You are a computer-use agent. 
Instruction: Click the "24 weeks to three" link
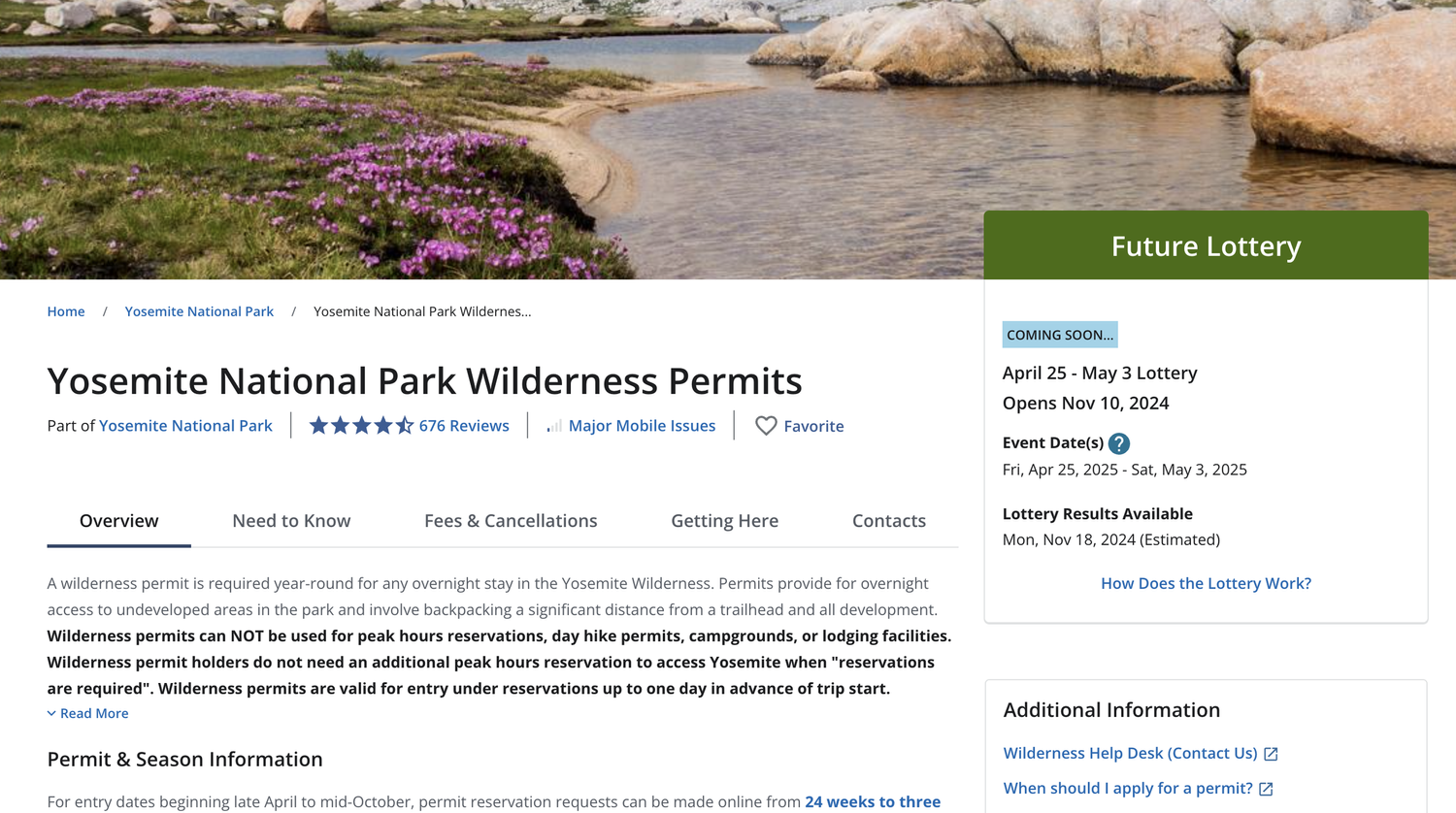873,801
